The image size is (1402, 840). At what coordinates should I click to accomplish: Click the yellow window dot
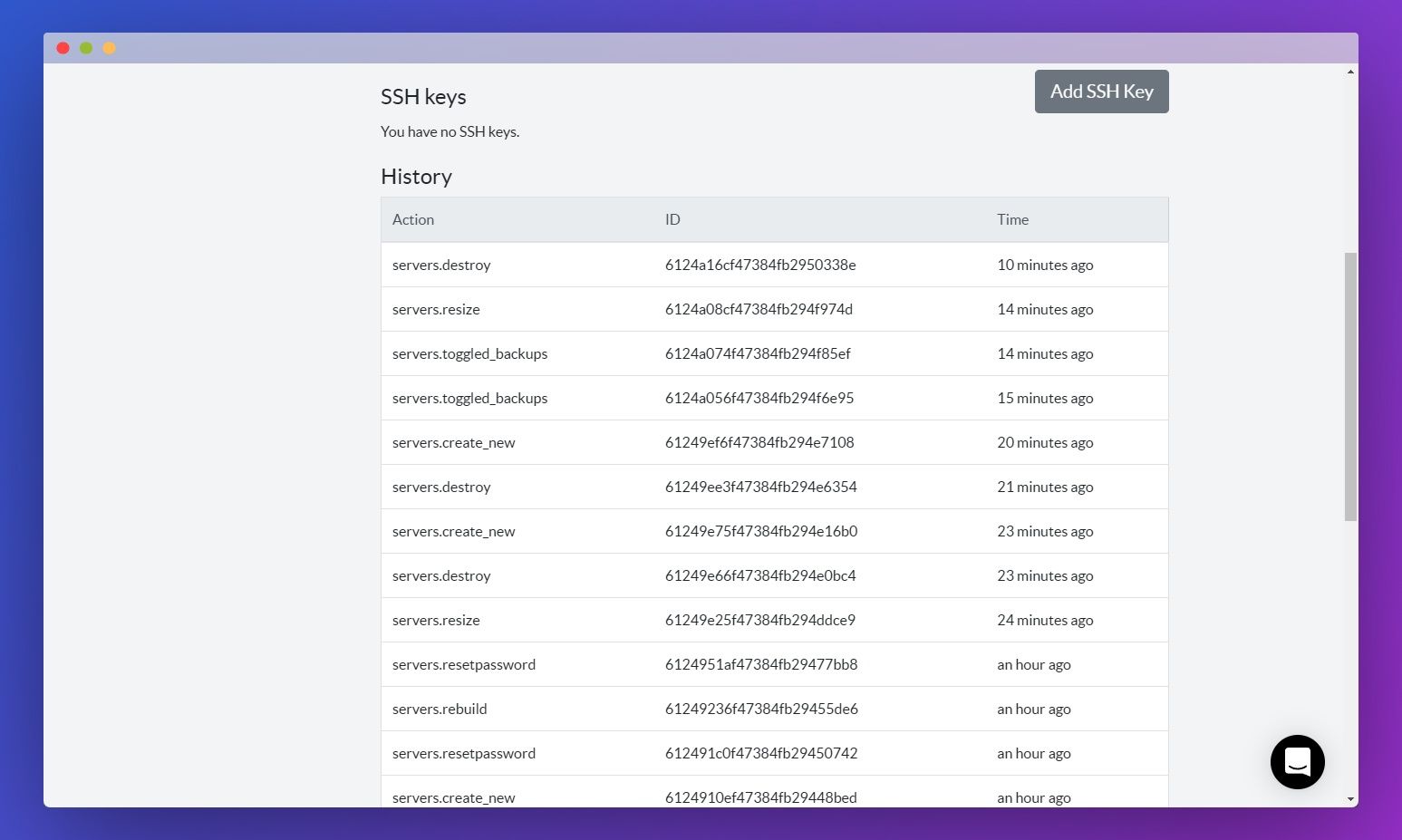pos(109,48)
